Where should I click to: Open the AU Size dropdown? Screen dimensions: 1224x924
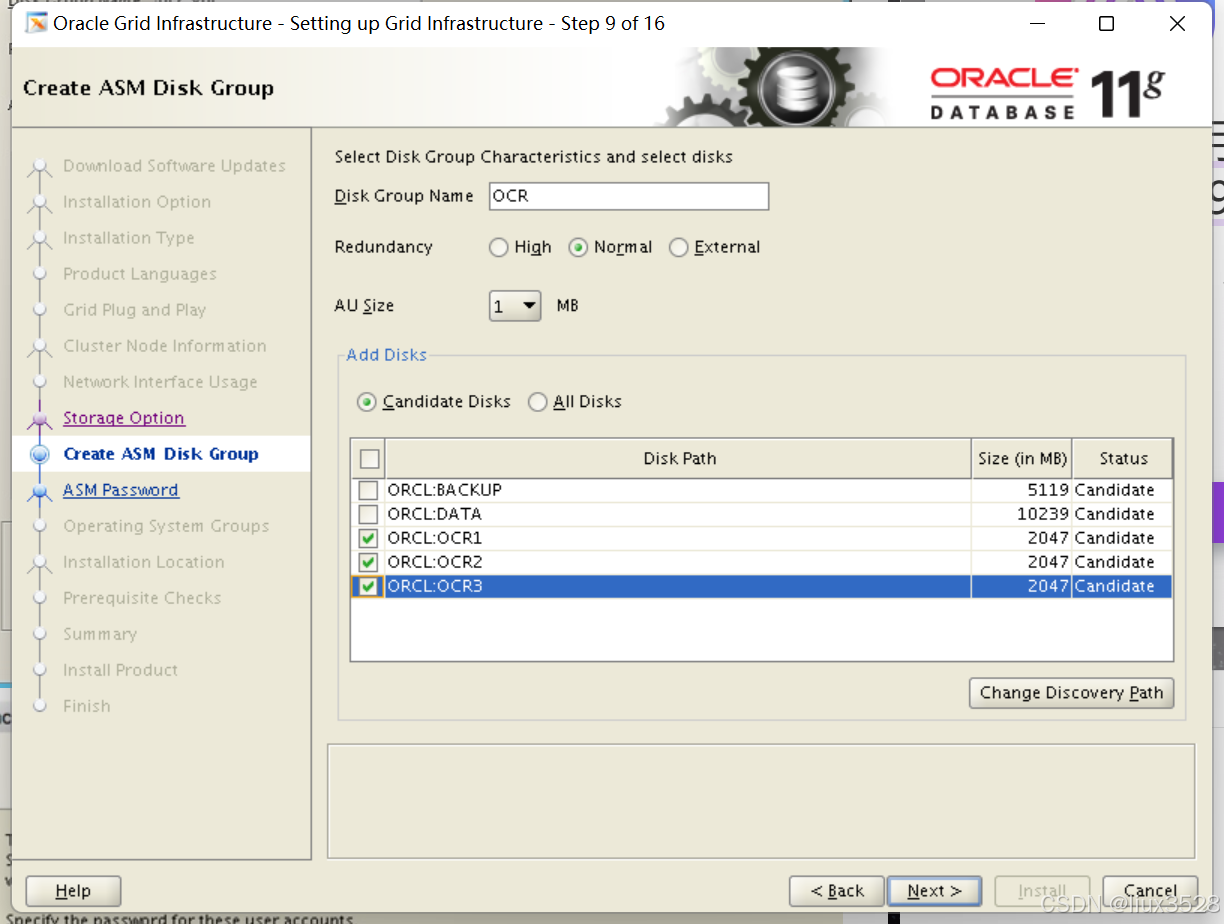[515, 306]
